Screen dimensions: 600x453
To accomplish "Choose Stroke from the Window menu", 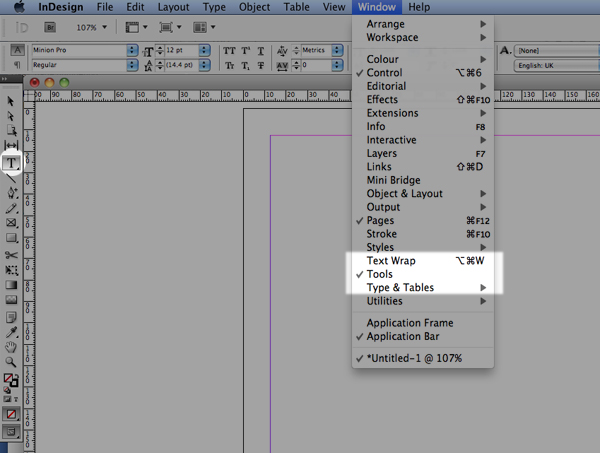I will click(423, 234).
